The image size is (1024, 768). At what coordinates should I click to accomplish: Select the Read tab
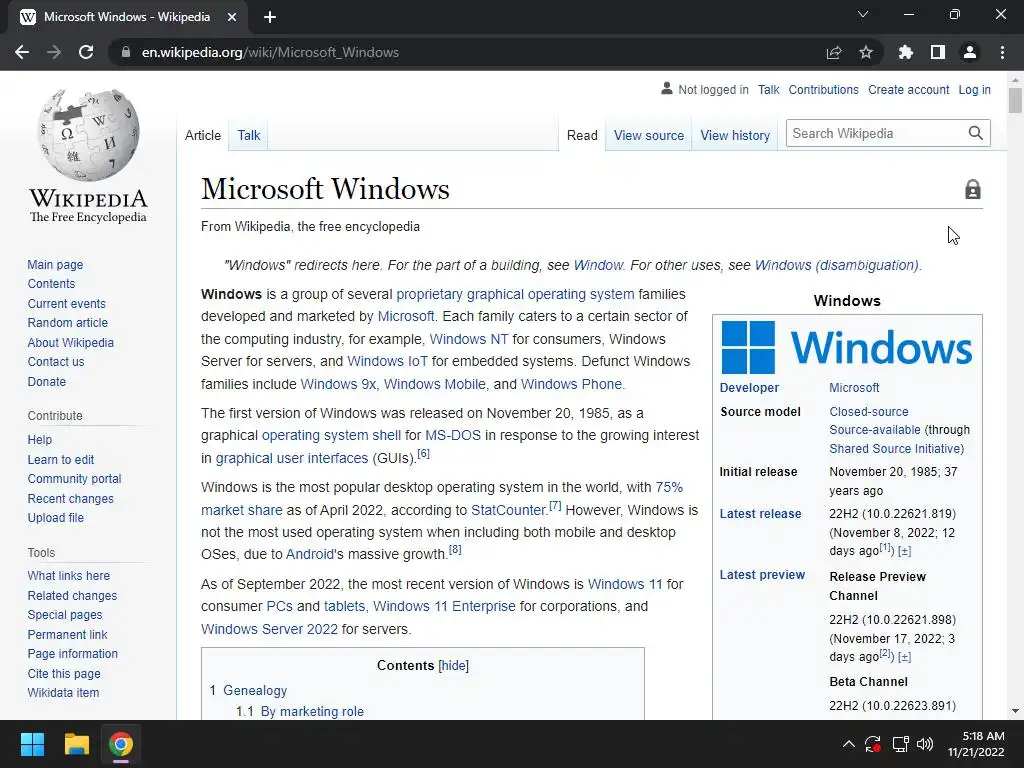click(582, 135)
